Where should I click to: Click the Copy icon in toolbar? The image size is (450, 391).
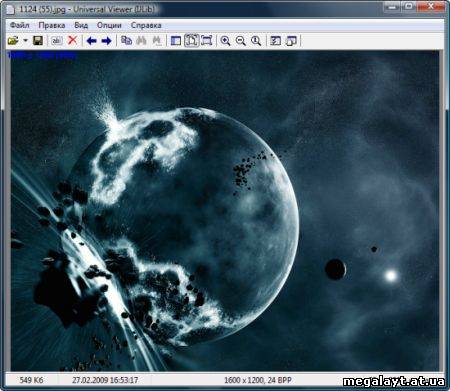click(x=126, y=40)
